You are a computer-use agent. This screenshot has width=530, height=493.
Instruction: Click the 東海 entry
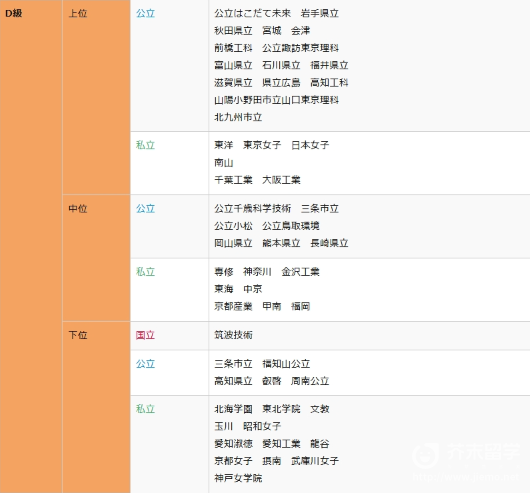pos(224,289)
